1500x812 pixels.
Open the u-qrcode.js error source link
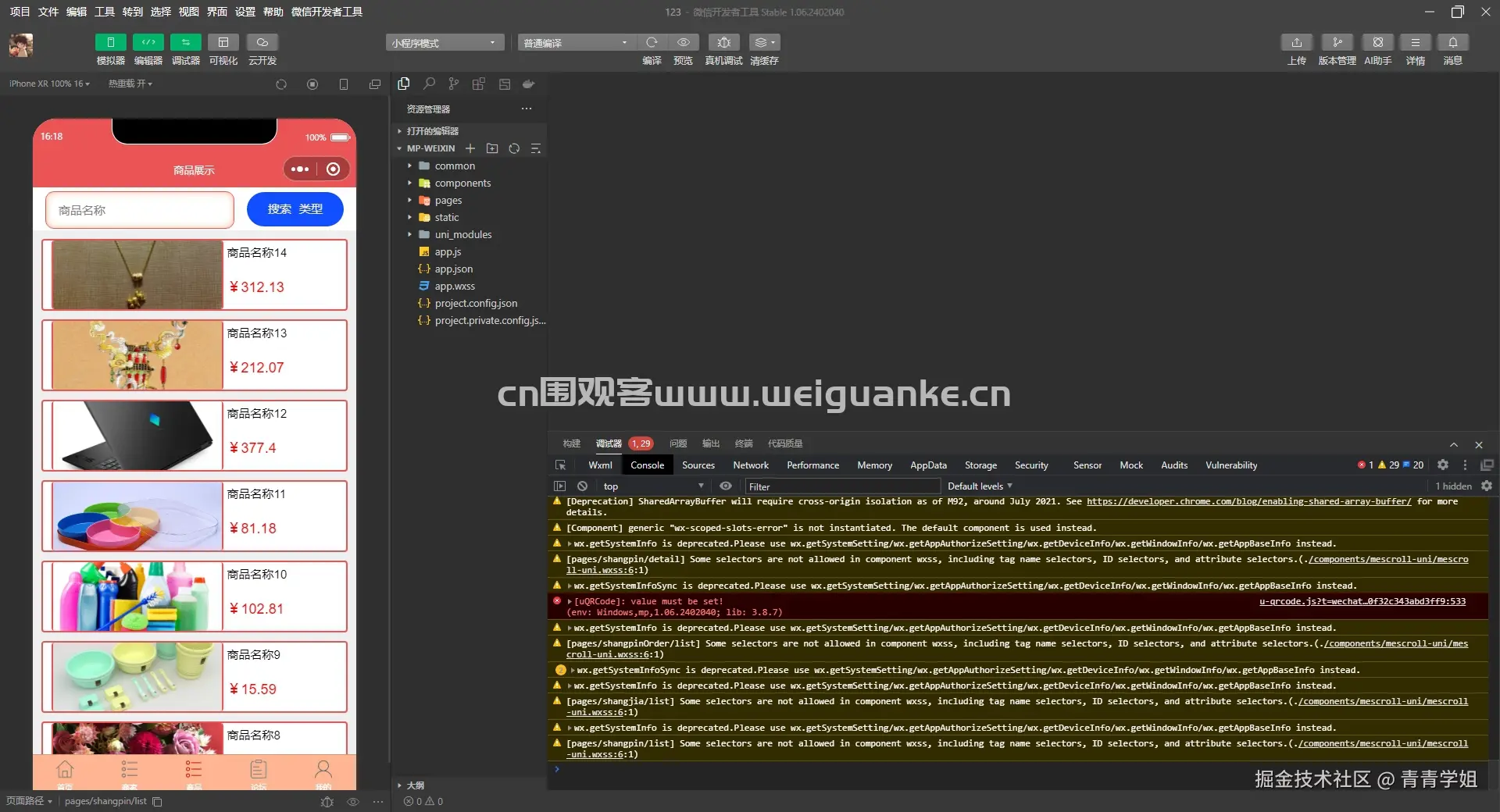[x=1362, y=601]
